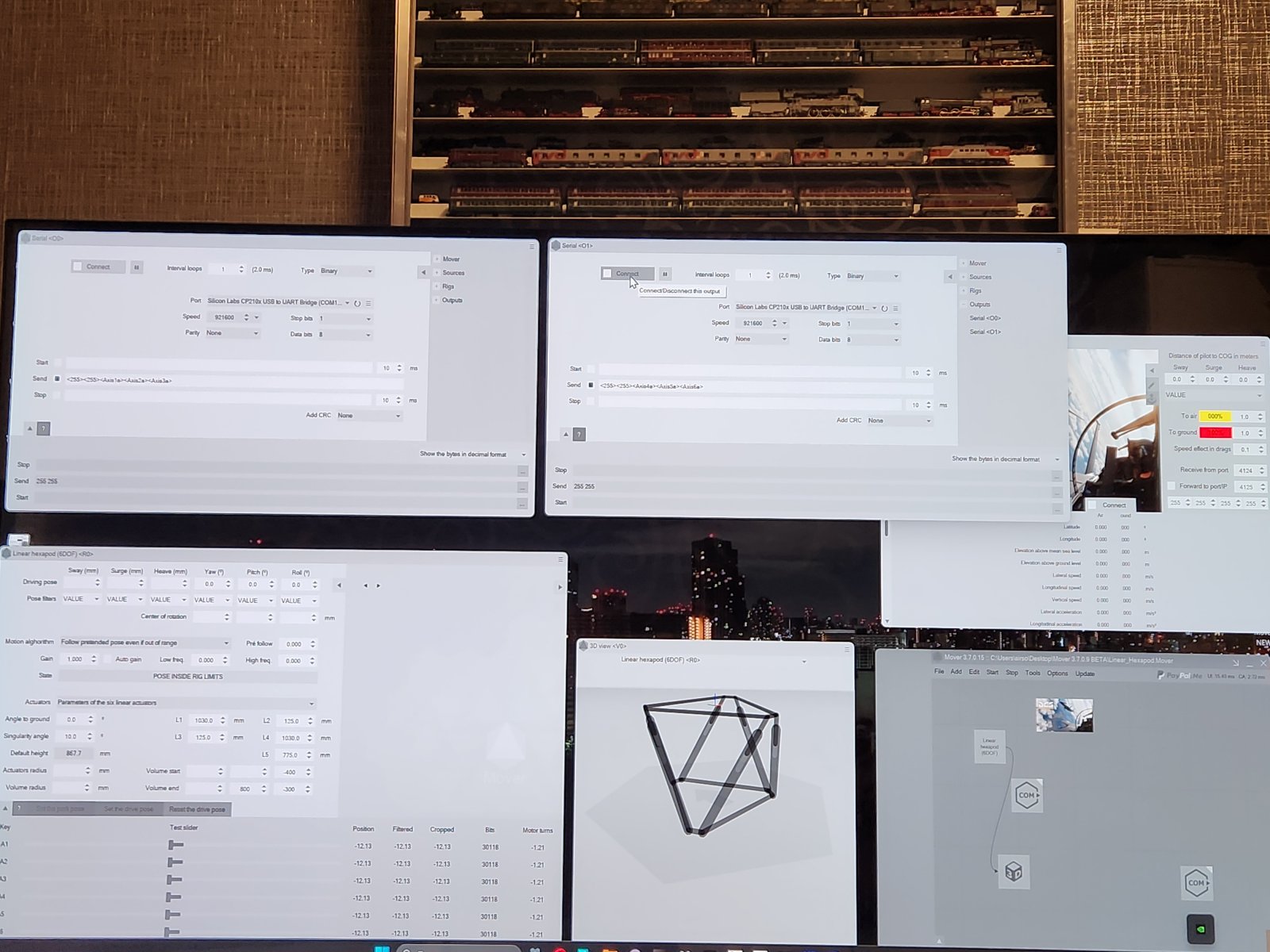The width and height of the screenshot is (1270, 952).
Task: Open the Windows Start button
Action: pos(382,948)
